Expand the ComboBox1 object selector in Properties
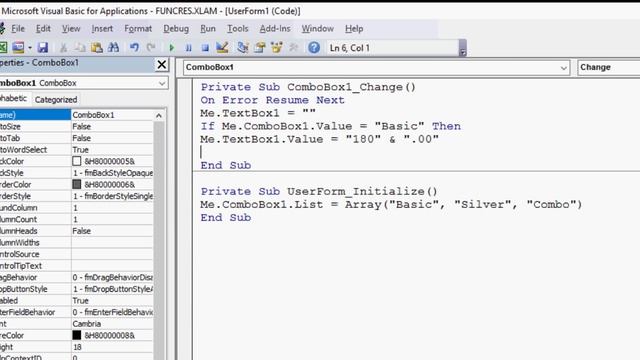This screenshot has width=640, height=360. tap(162, 83)
